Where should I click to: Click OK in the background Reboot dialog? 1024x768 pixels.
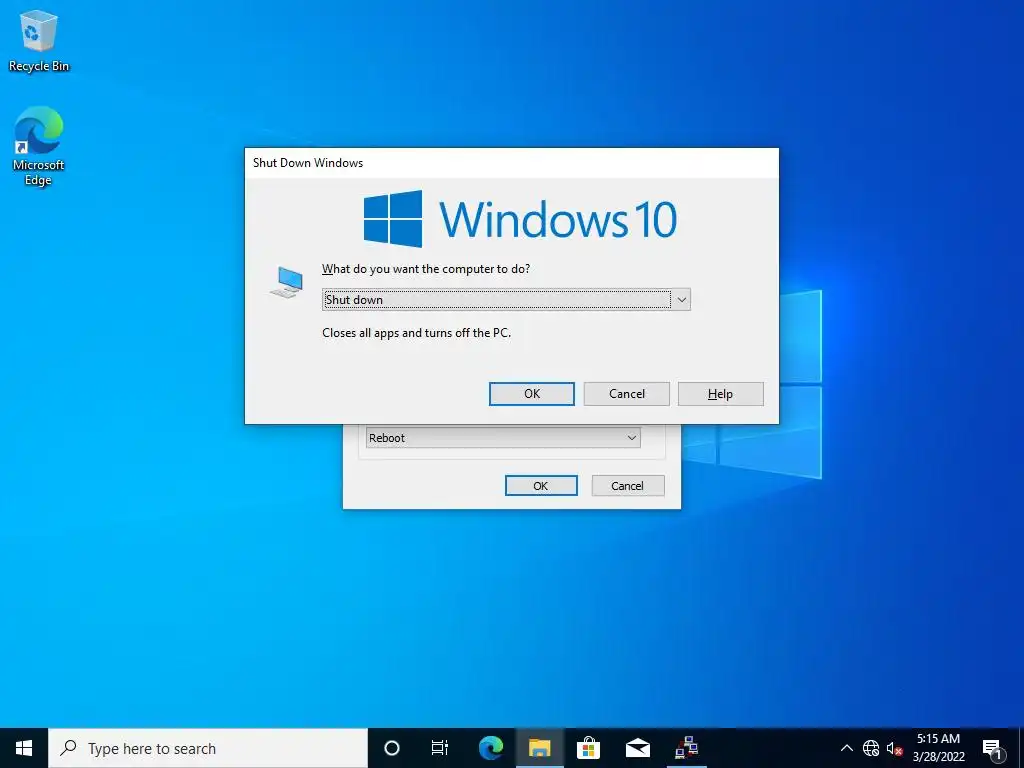541,486
